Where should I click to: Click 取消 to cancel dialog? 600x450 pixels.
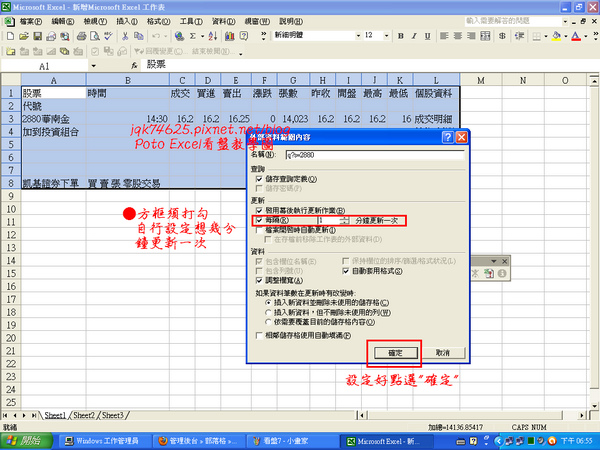pos(443,353)
